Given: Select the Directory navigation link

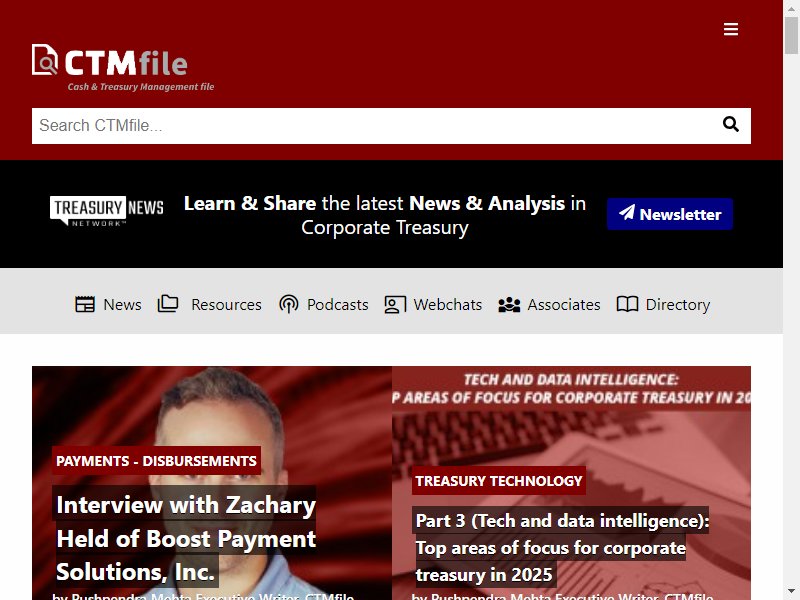Looking at the screenshot, I should [x=678, y=305].
